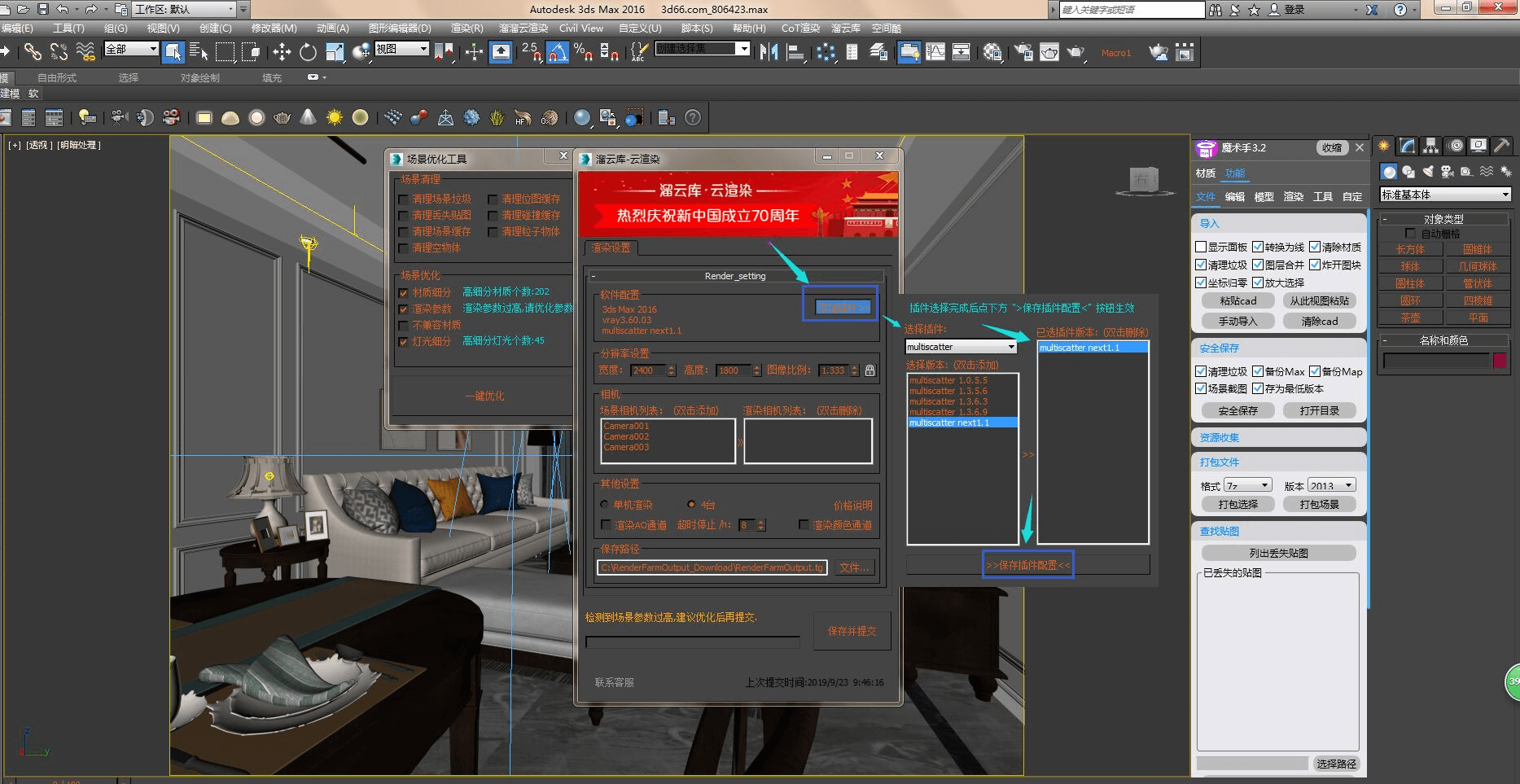Viewport: 1520px width, 784px height.
Task: Toggle 显示面板 checkbox in 魔术手
Action: pos(1201,247)
